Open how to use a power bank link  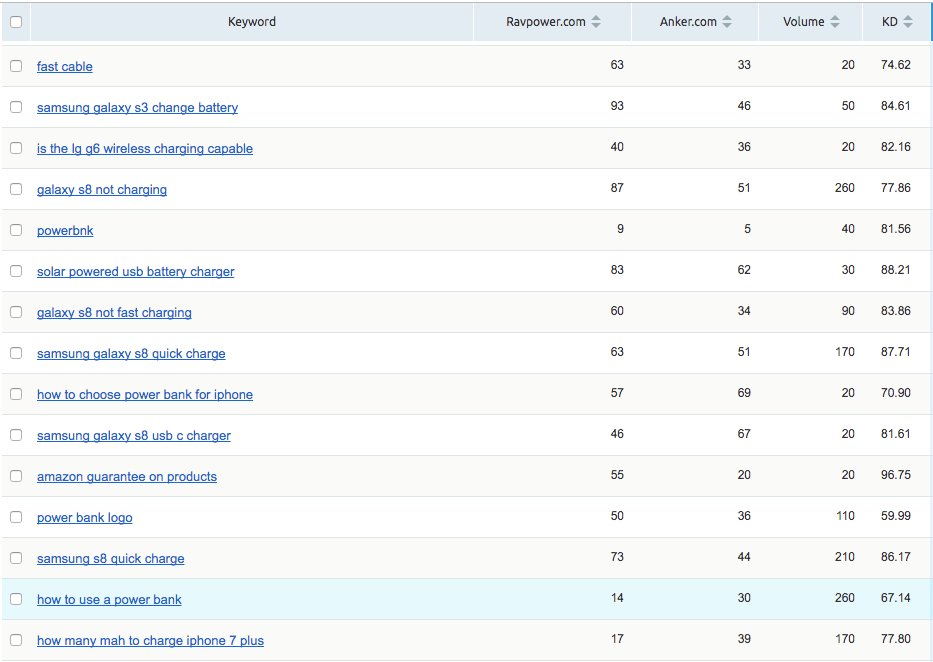(109, 600)
